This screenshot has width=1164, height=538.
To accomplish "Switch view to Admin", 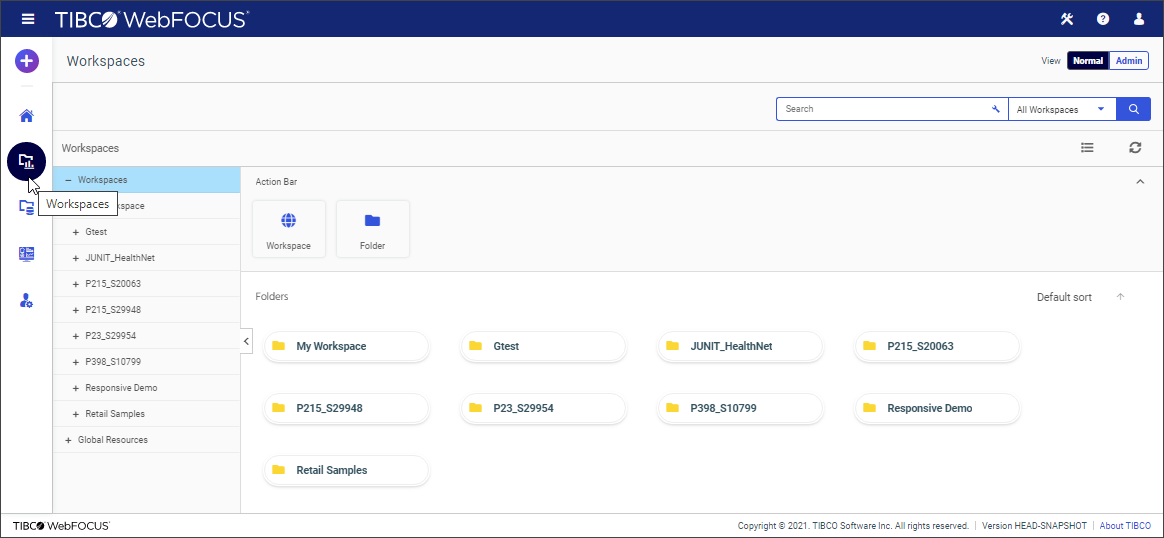I will [1129, 61].
